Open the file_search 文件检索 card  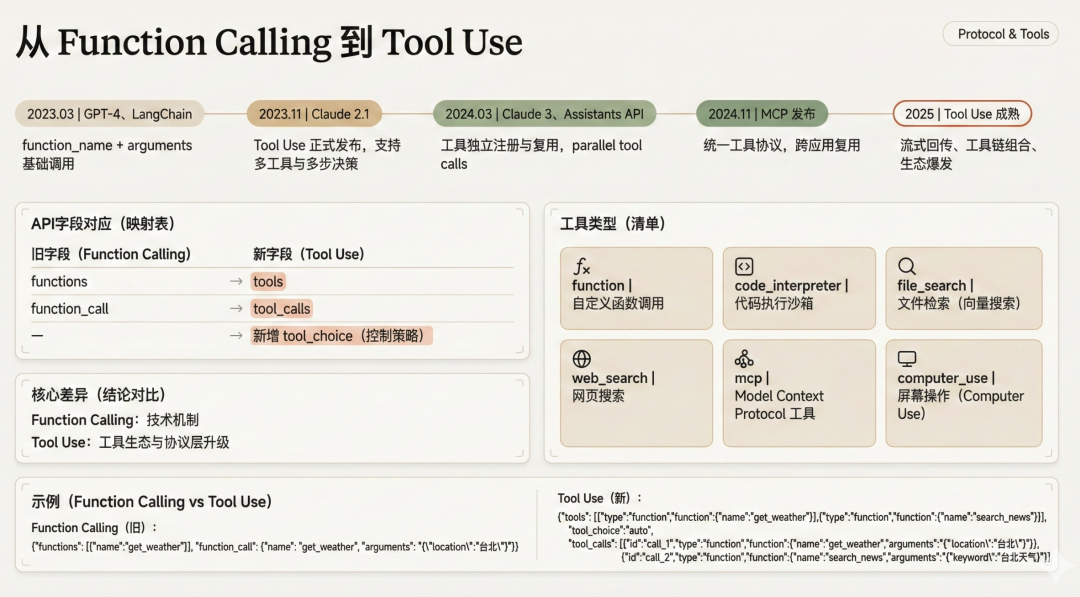(964, 288)
